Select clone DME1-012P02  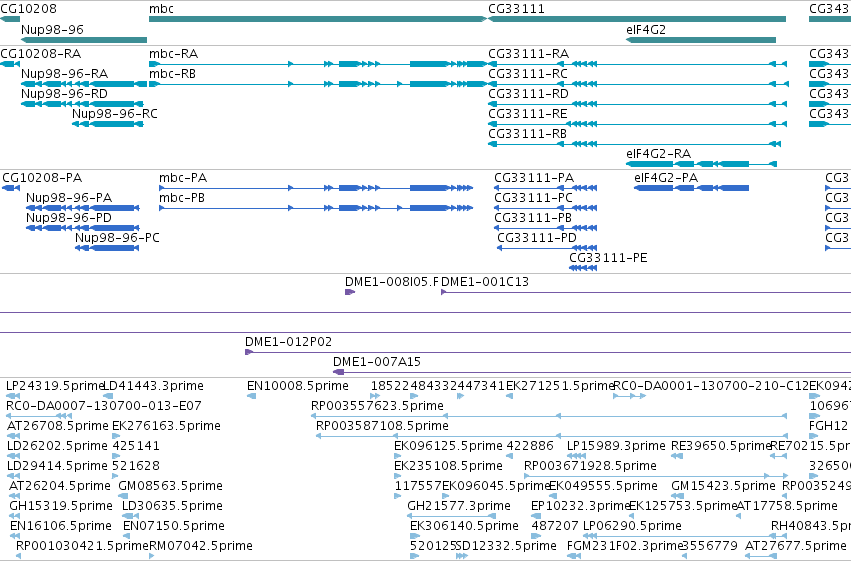pyautogui.click(x=548, y=353)
